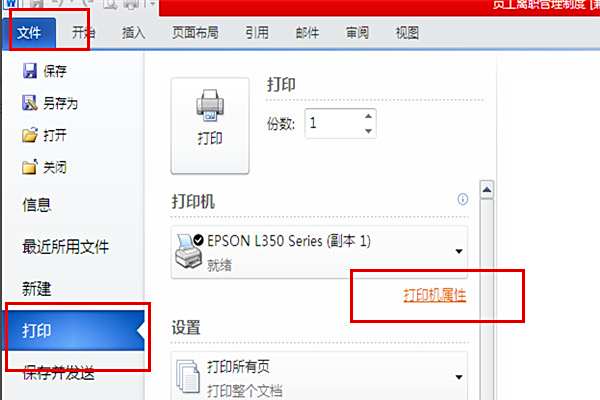Increase copies count with up arrow
The width and height of the screenshot is (600, 400).
pos(368,116)
